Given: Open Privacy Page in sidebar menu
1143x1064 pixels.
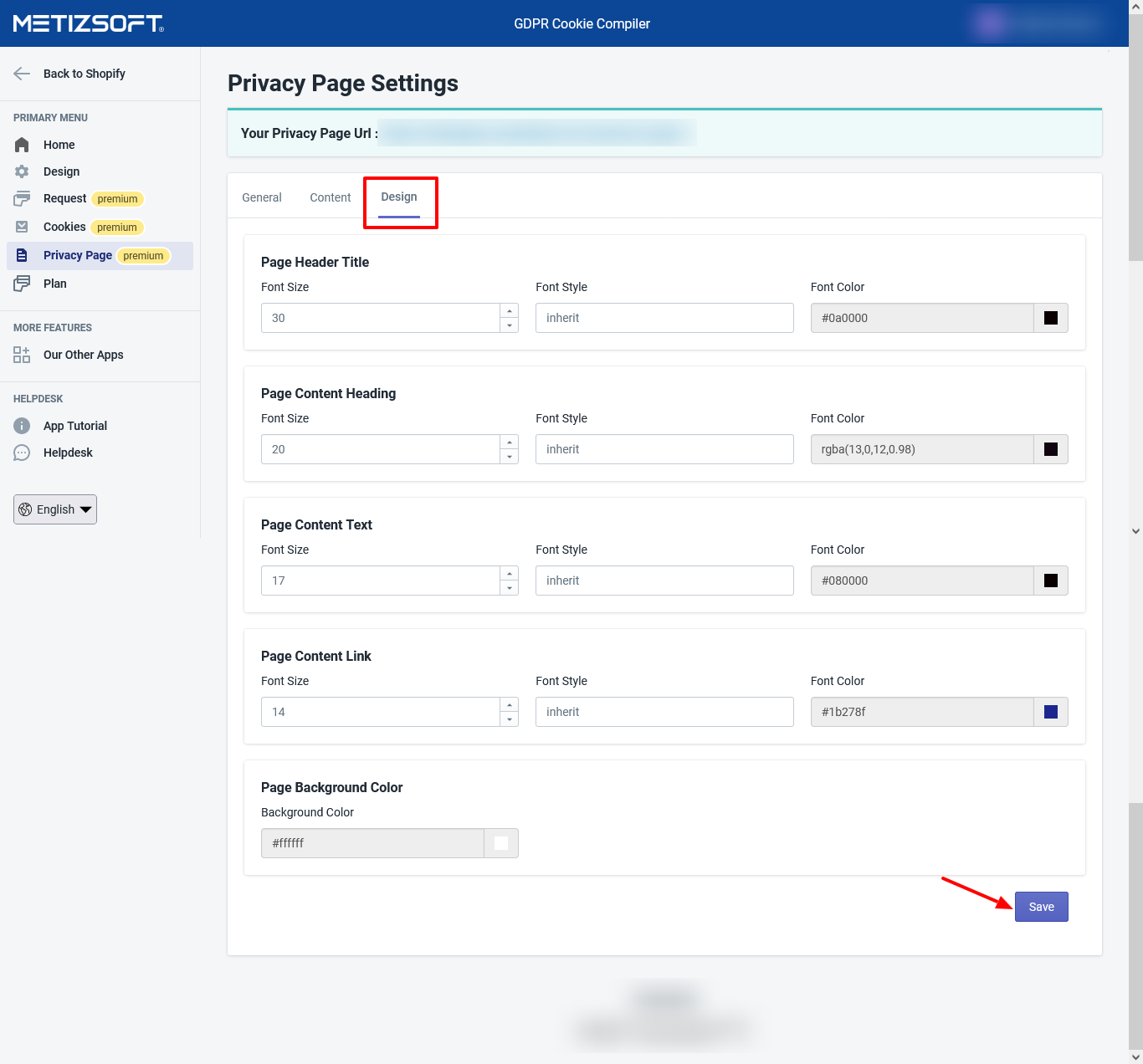Looking at the screenshot, I should 78,255.
